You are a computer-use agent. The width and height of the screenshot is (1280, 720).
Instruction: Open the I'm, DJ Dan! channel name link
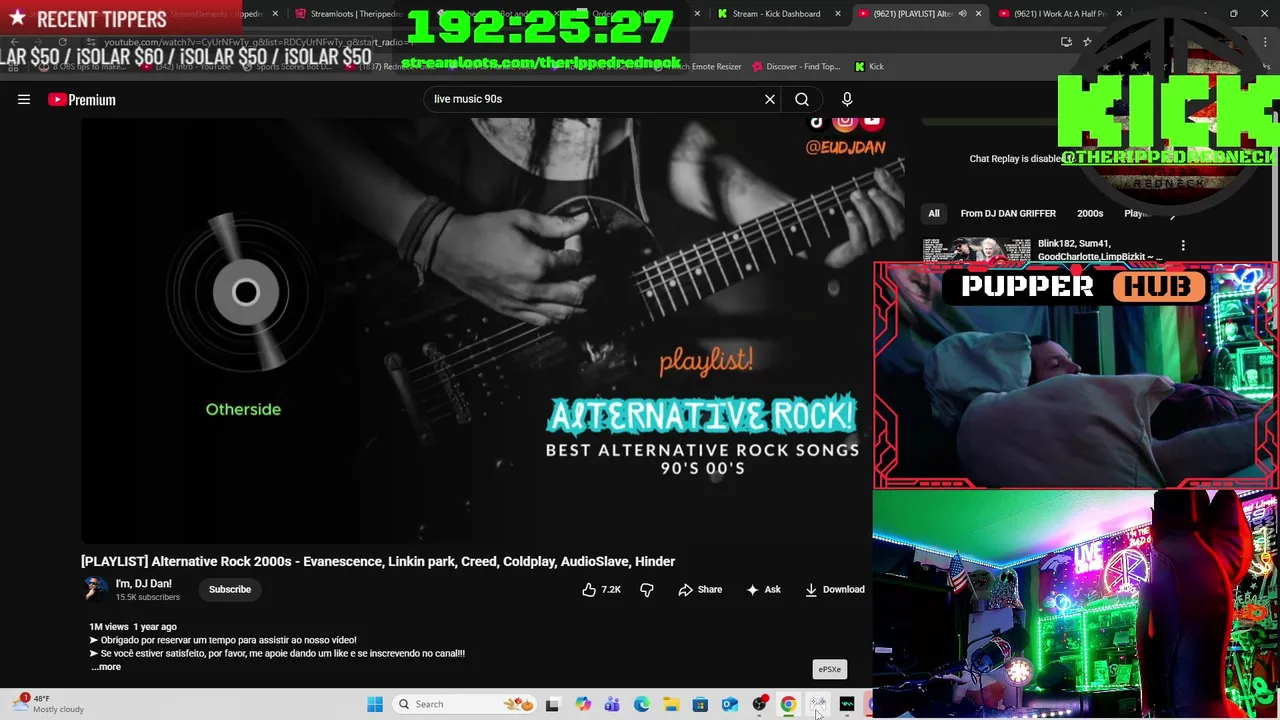tap(144, 583)
